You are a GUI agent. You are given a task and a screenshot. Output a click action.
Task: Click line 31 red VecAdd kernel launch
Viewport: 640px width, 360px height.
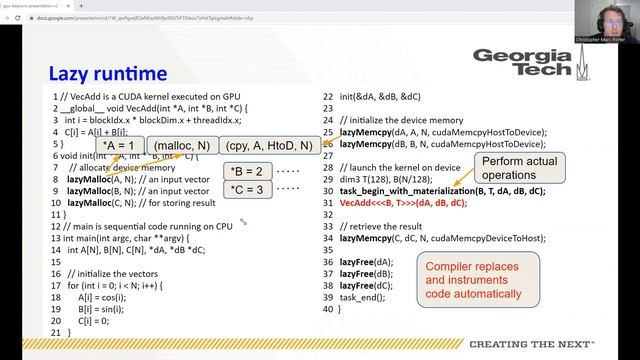pyautogui.click(x=403, y=203)
